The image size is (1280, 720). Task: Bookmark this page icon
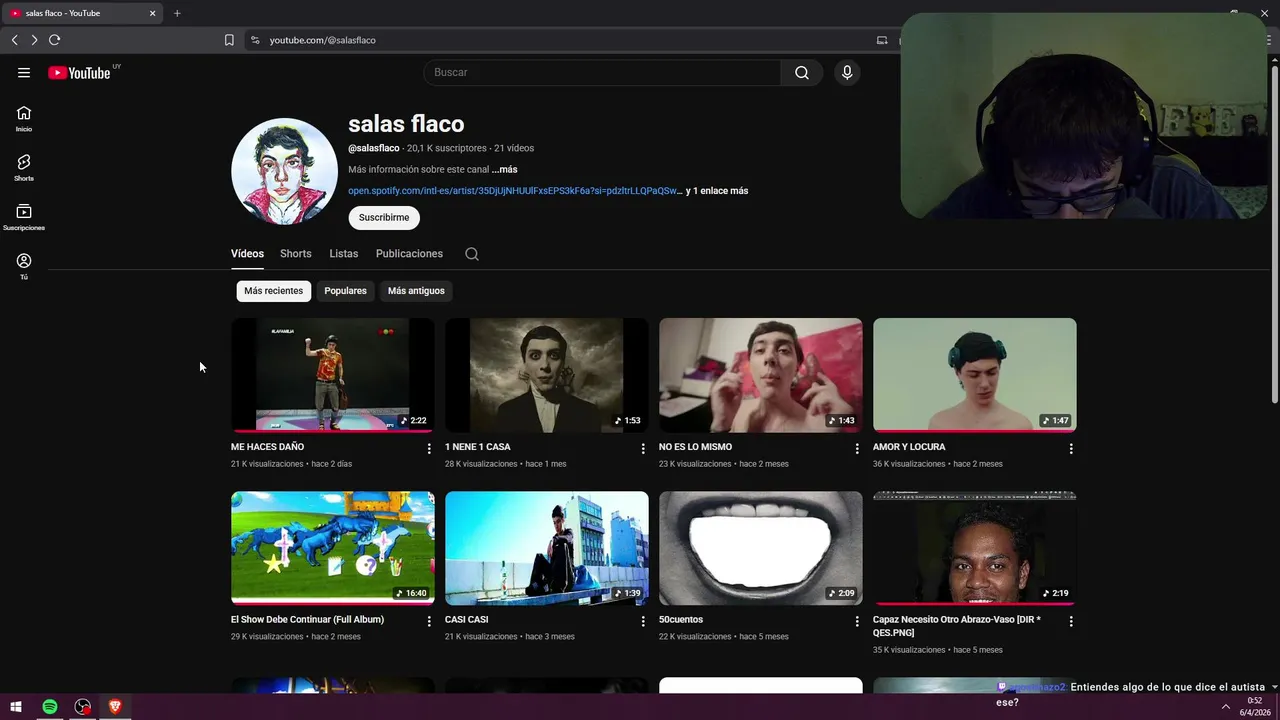(229, 40)
